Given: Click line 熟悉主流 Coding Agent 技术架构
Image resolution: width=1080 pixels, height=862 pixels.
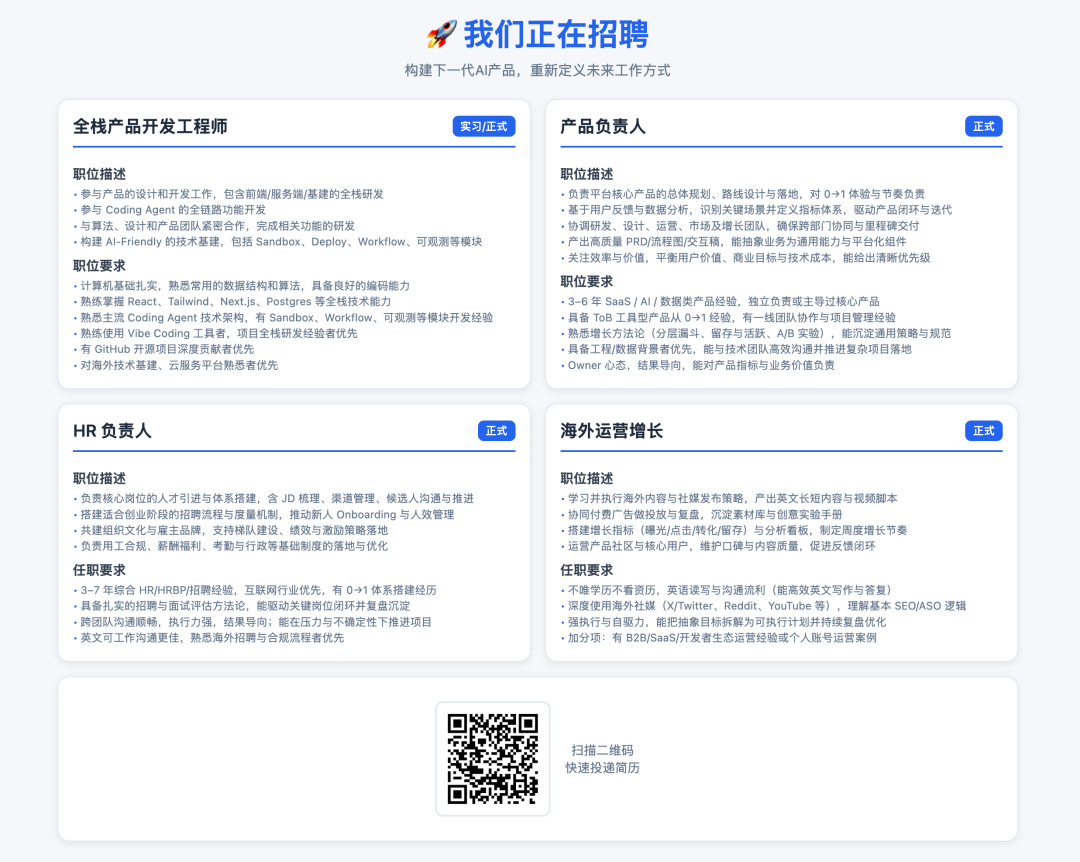Looking at the screenshot, I should [x=287, y=318].
